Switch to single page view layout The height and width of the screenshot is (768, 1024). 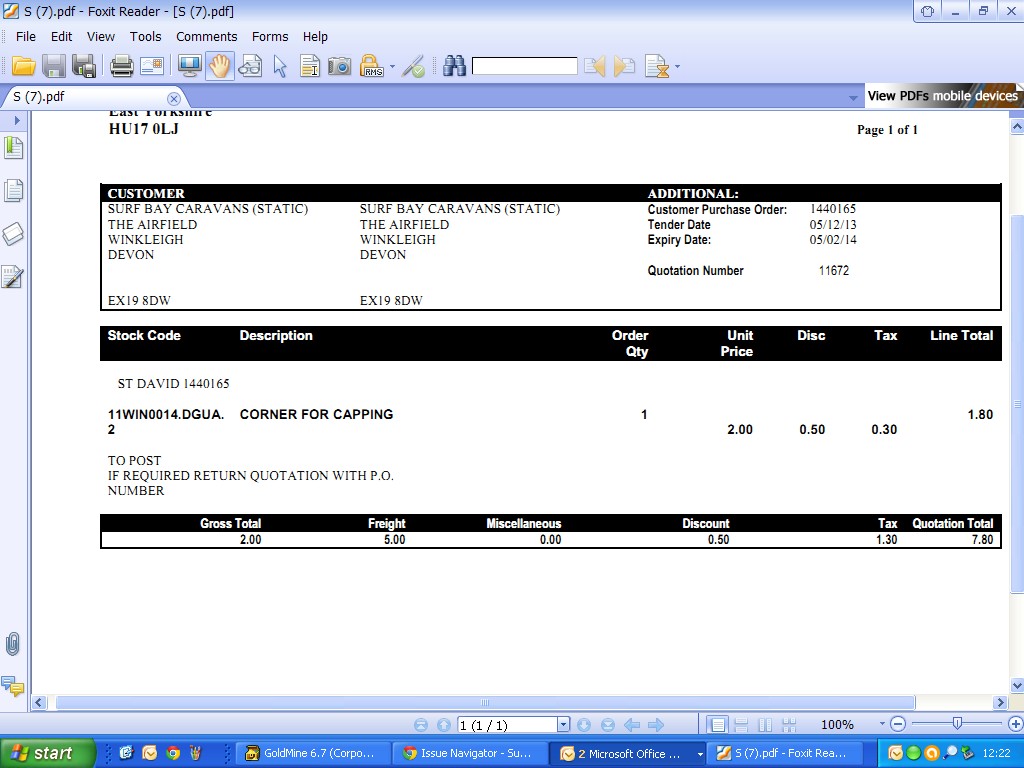(717, 725)
